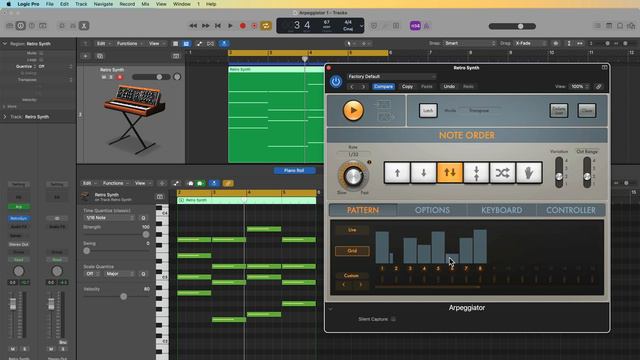
Task: Click the Compare button
Action: [383, 87]
